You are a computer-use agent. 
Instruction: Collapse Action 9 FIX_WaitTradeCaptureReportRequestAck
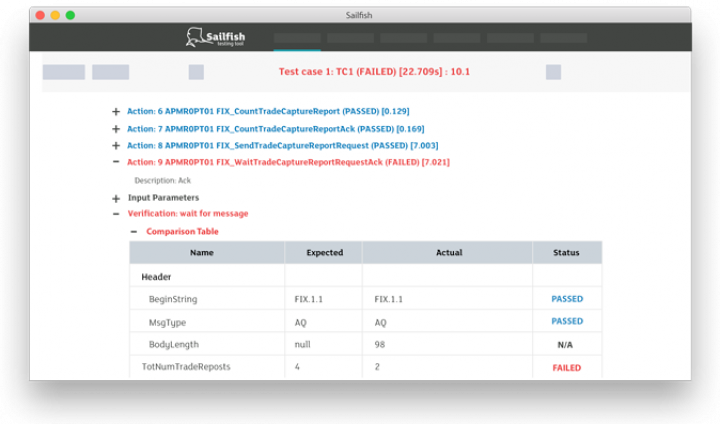116,162
